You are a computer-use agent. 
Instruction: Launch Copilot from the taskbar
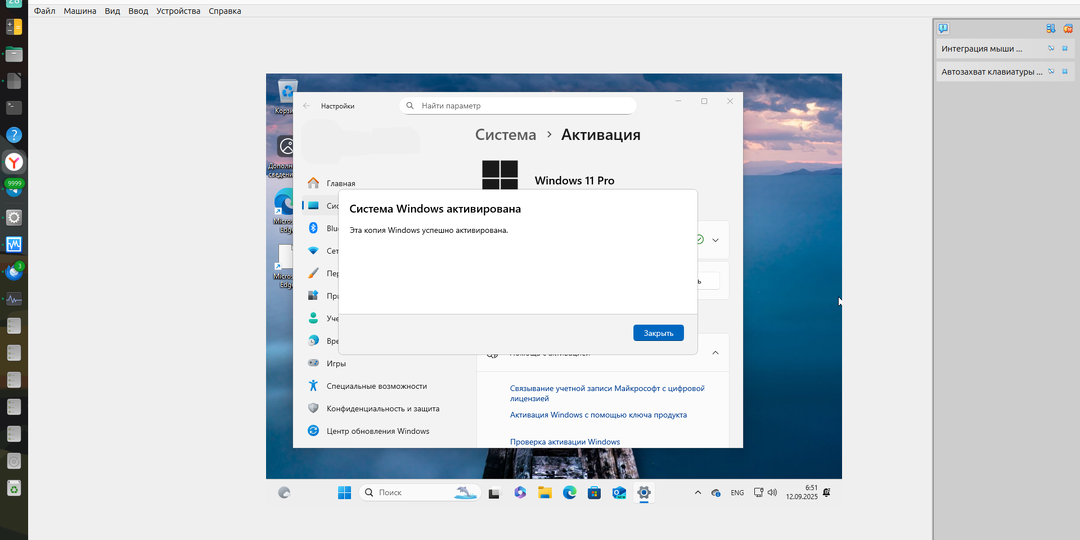[x=519, y=492]
